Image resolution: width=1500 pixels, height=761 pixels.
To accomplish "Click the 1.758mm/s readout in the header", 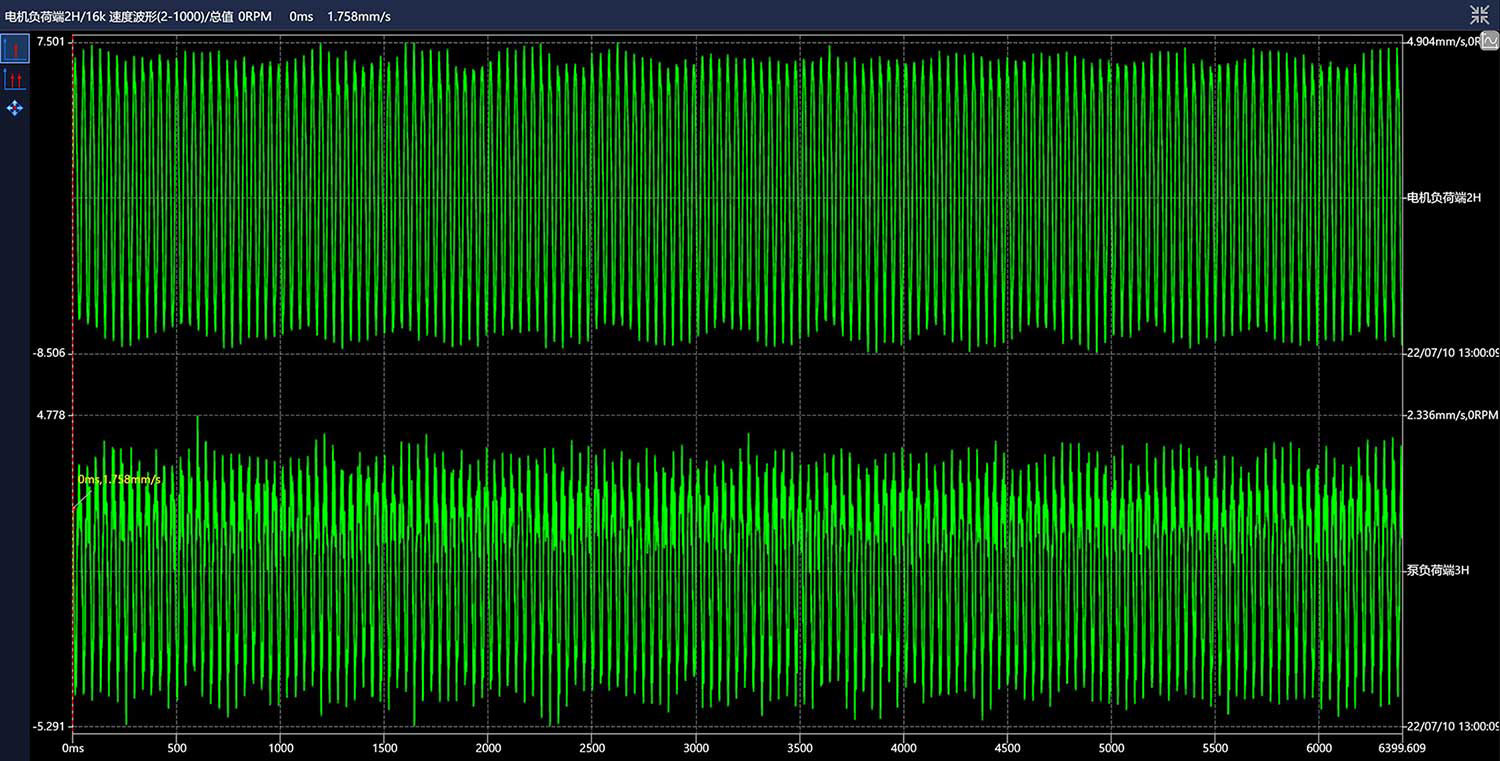I will (357, 16).
